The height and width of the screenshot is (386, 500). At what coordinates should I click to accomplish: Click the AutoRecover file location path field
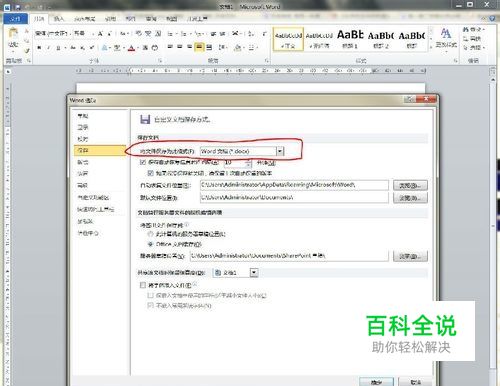(294, 185)
